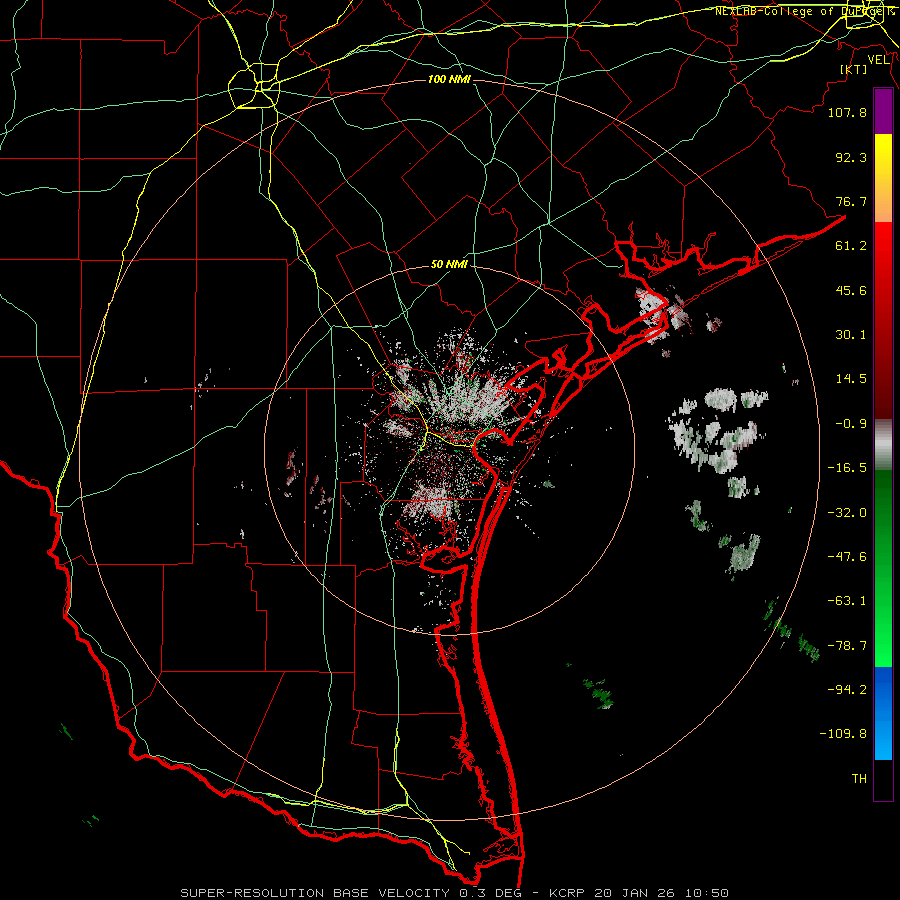
Task: Click the "100 NMI" range ring label
Action: [449, 79]
